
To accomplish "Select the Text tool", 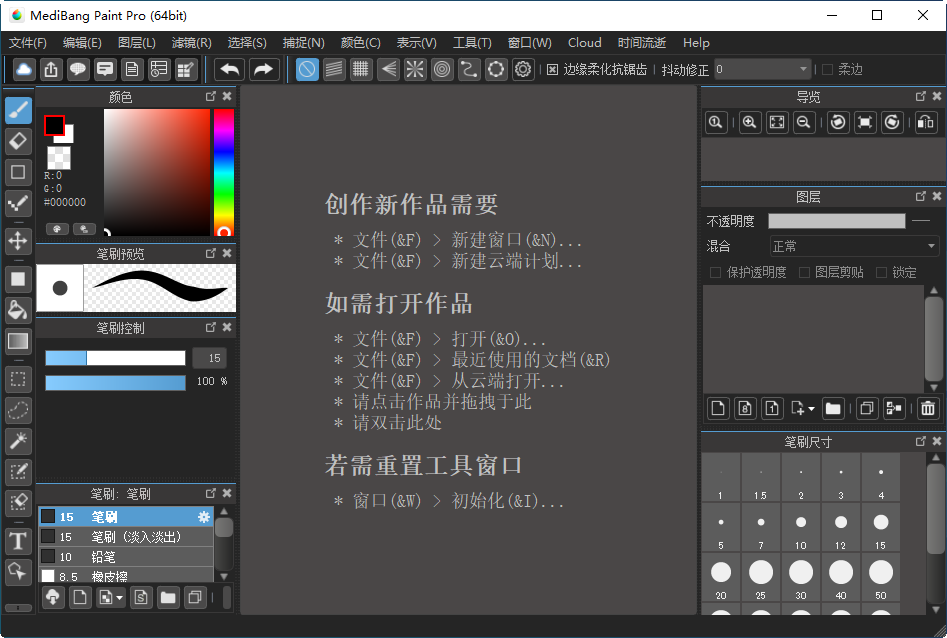I will [x=18, y=541].
